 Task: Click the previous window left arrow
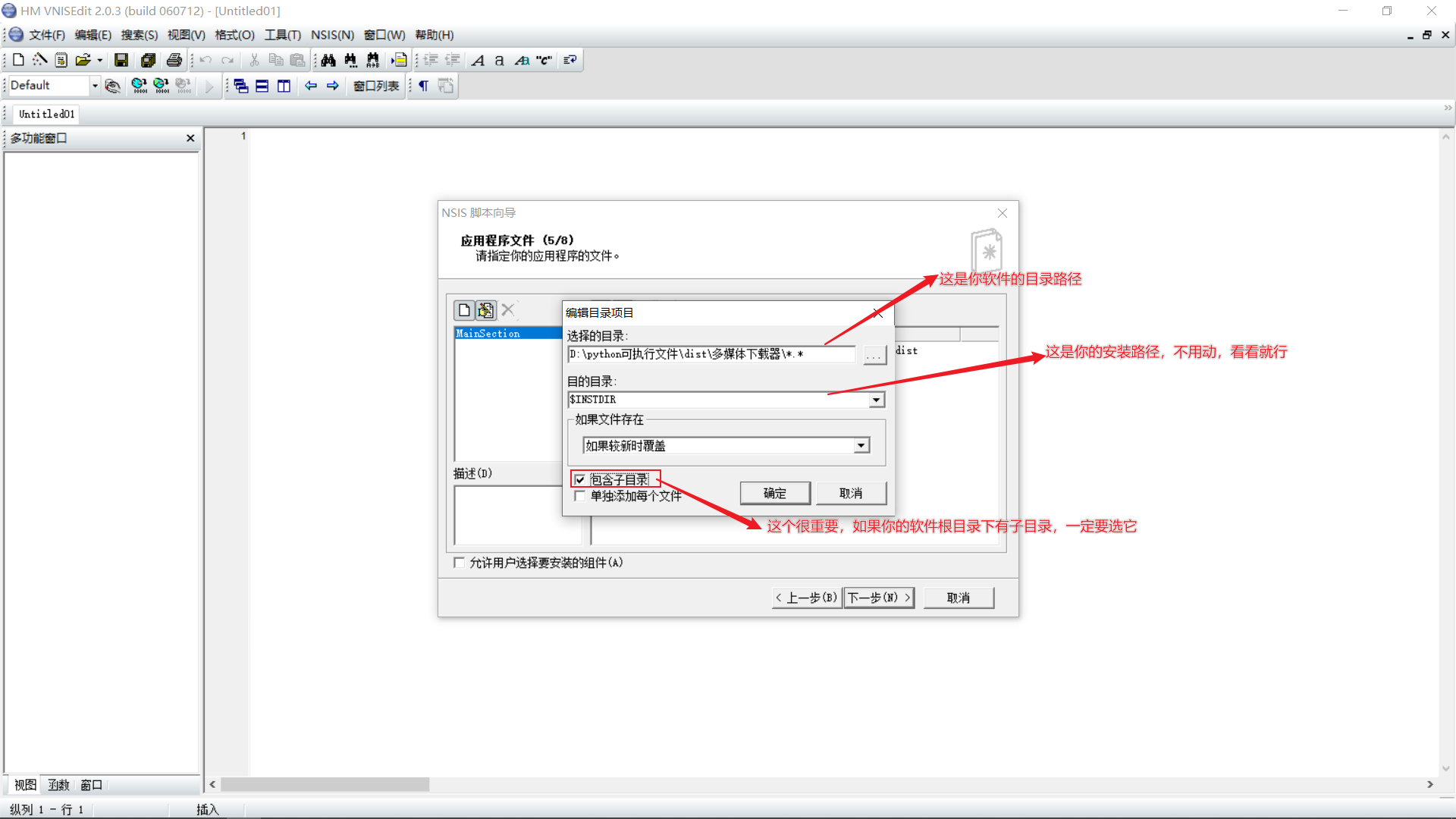coord(311,86)
